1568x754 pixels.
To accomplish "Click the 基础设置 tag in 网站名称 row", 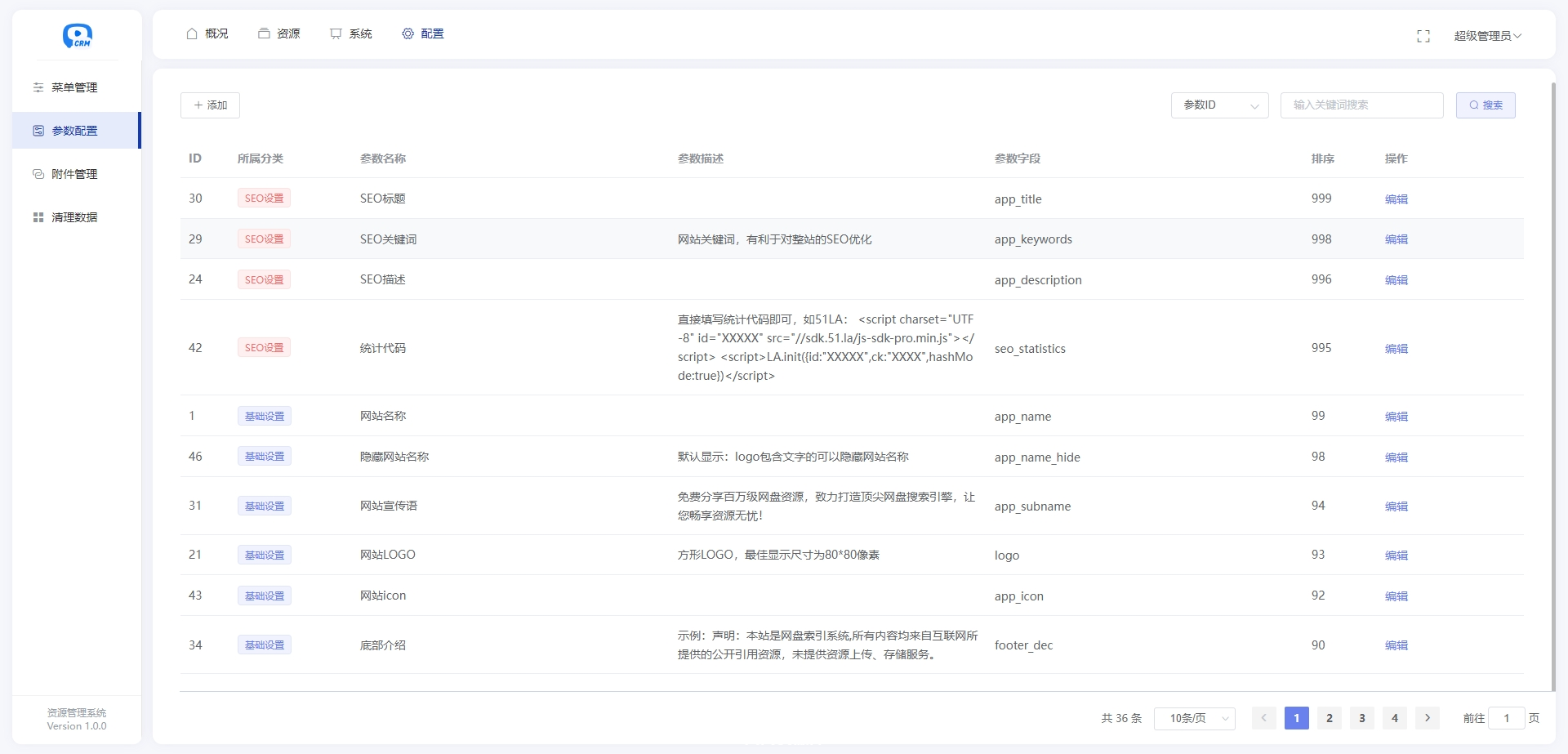I will pyautogui.click(x=265, y=416).
